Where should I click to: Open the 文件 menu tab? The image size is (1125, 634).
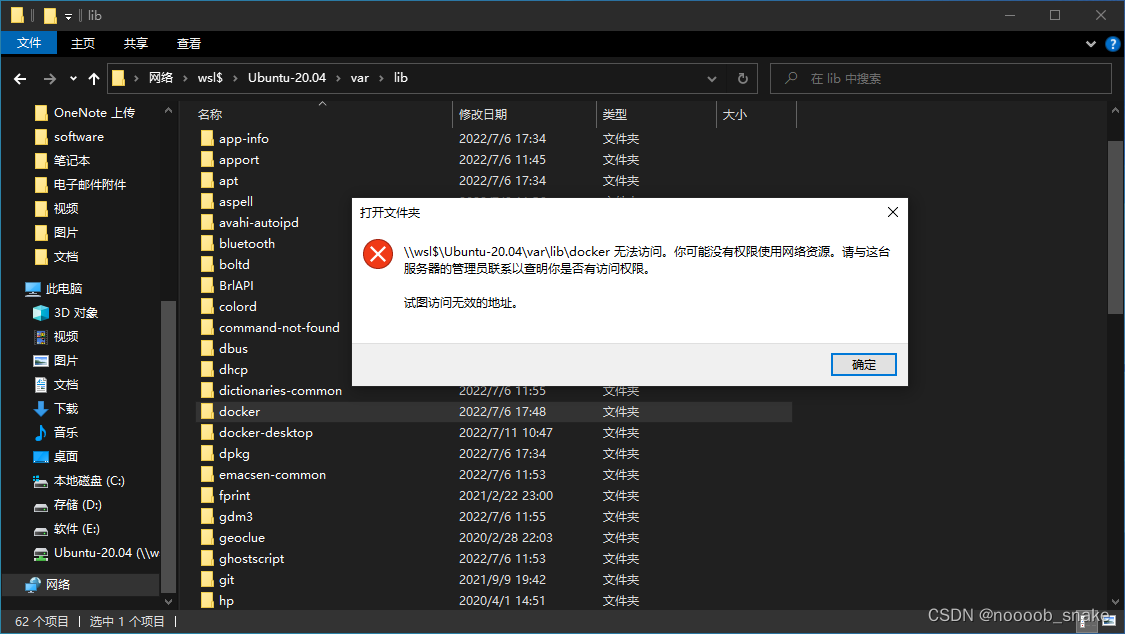coord(29,43)
